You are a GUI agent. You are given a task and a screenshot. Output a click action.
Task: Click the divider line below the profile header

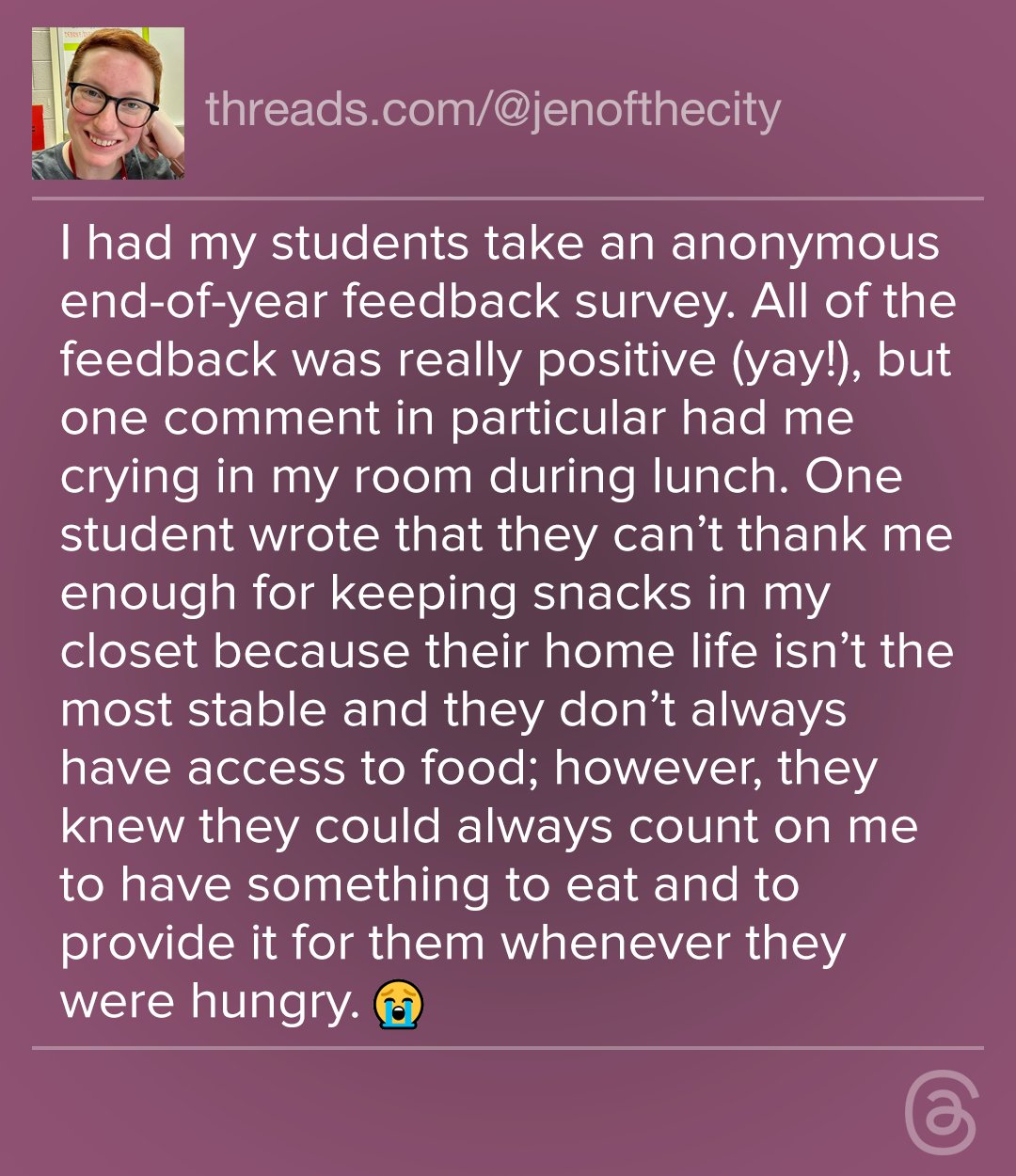click(x=508, y=199)
